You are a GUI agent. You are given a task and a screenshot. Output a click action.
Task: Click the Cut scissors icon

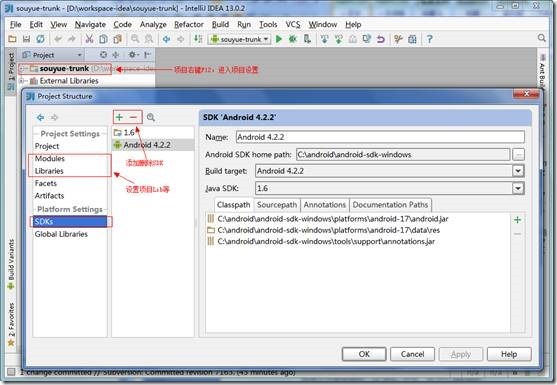(90, 39)
